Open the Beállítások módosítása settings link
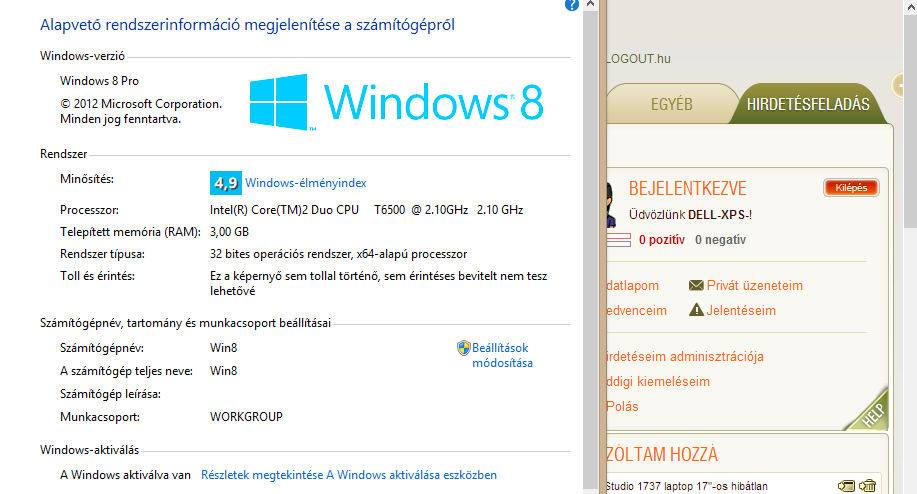 tap(502, 355)
